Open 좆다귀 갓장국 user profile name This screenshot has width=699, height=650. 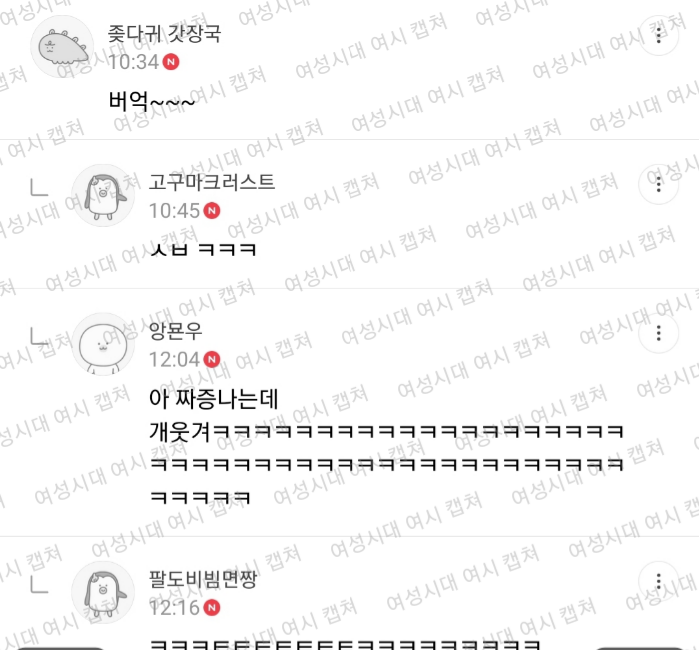164,34
